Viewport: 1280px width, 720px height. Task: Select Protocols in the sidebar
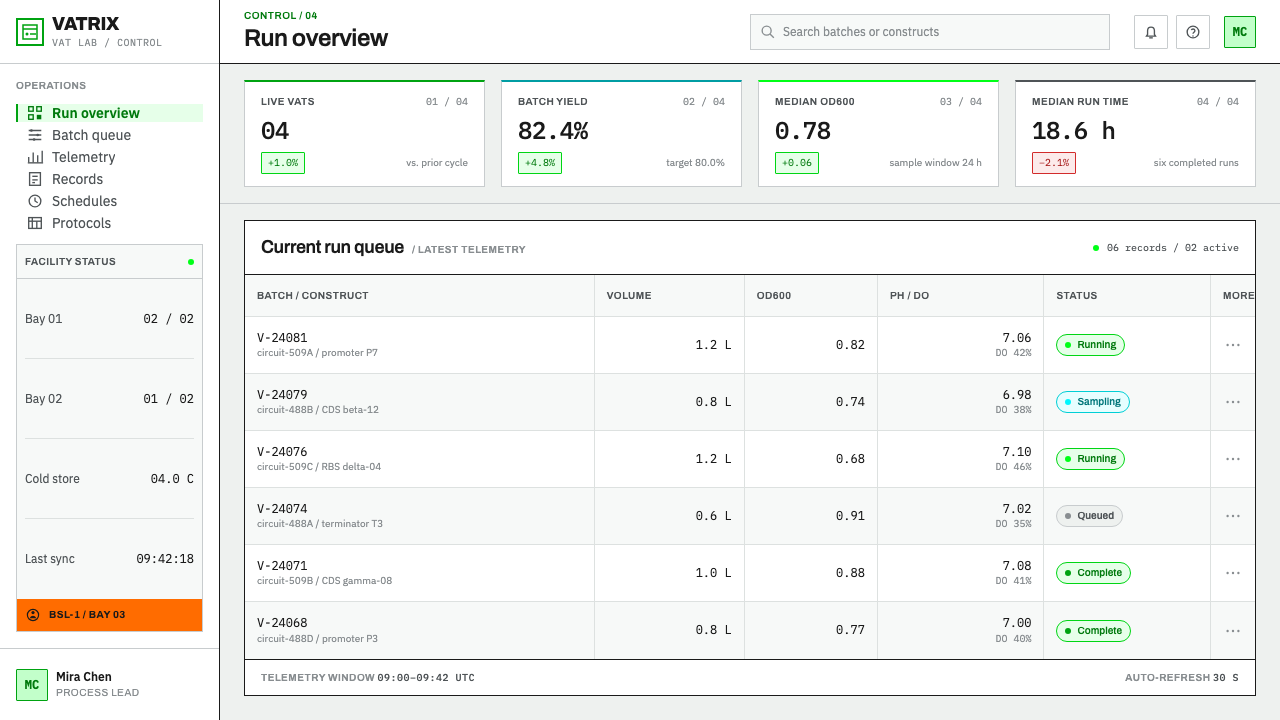(x=110, y=223)
